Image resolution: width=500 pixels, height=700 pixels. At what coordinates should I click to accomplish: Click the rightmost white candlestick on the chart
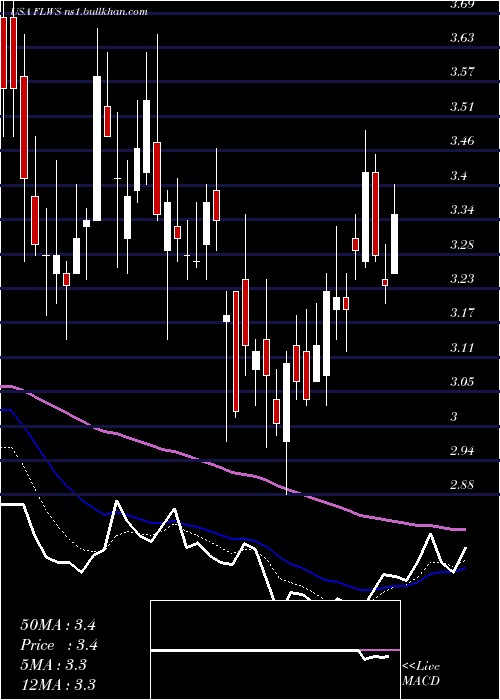pos(395,244)
